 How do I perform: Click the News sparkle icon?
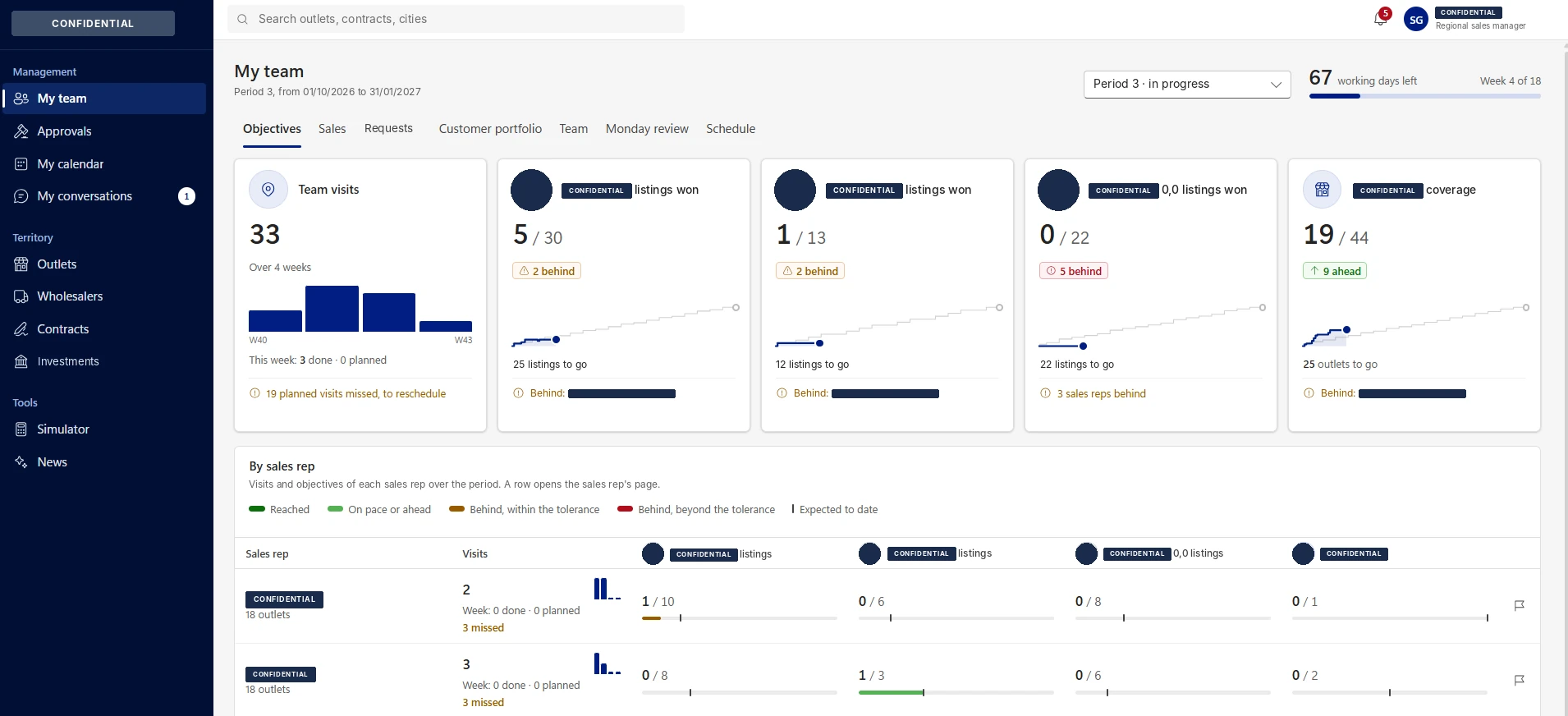click(x=21, y=462)
